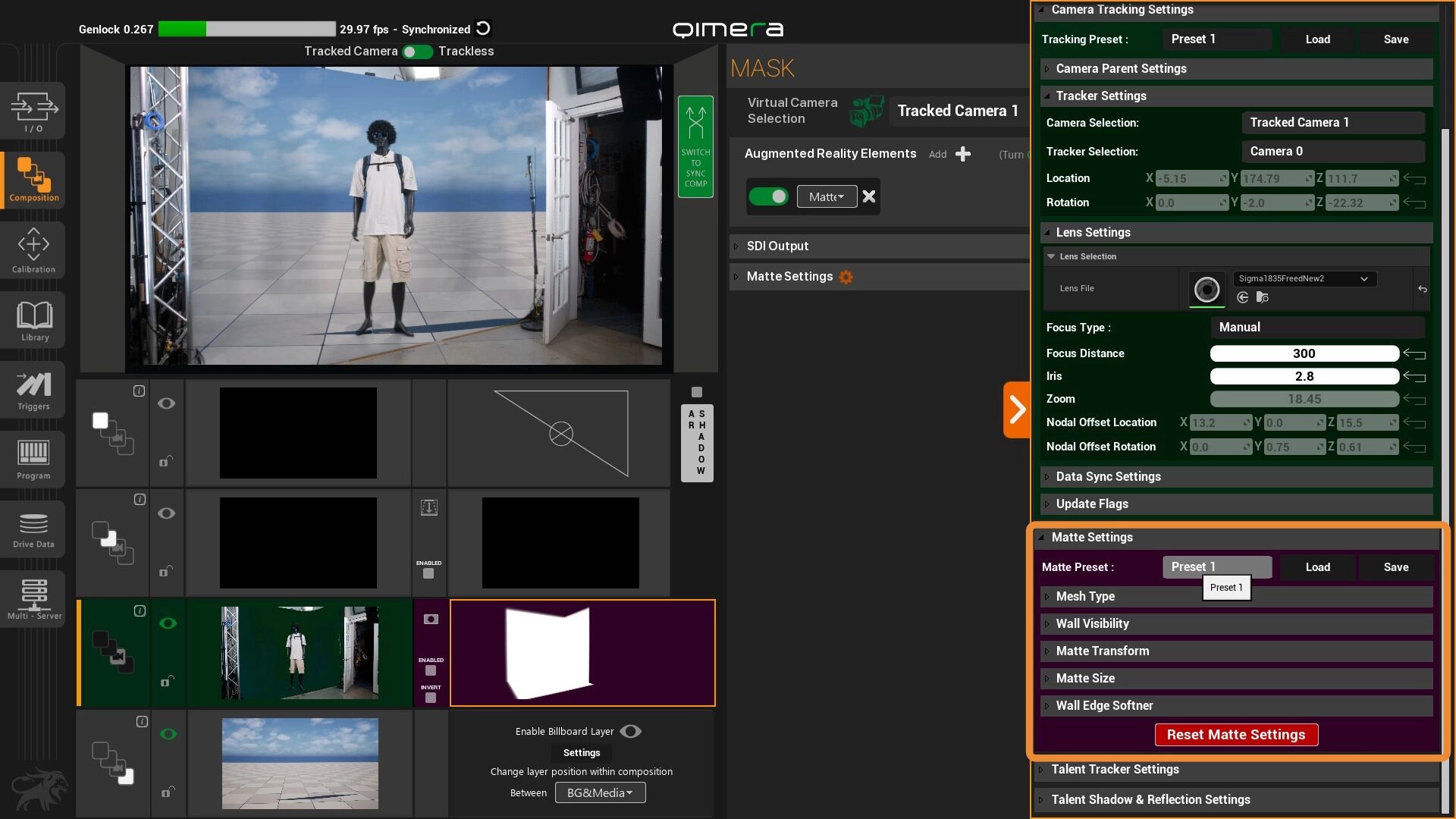
Task: Click the Focus Distance value slider
Action: tap(1304, 353)
